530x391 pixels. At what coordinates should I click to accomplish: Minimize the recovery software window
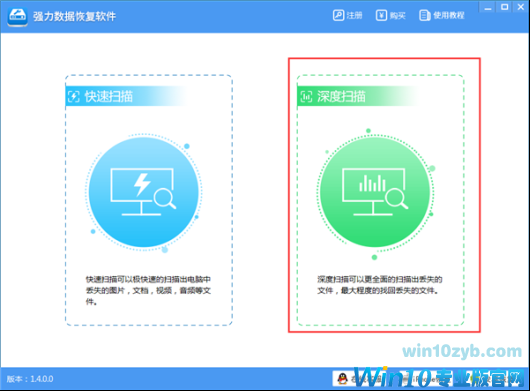(488, 7)
